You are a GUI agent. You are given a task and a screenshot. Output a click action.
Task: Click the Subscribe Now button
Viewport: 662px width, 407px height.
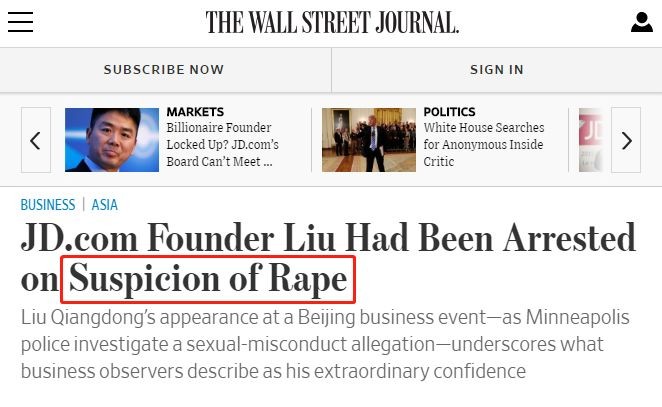pyautogui.click(x=164, y=70)
